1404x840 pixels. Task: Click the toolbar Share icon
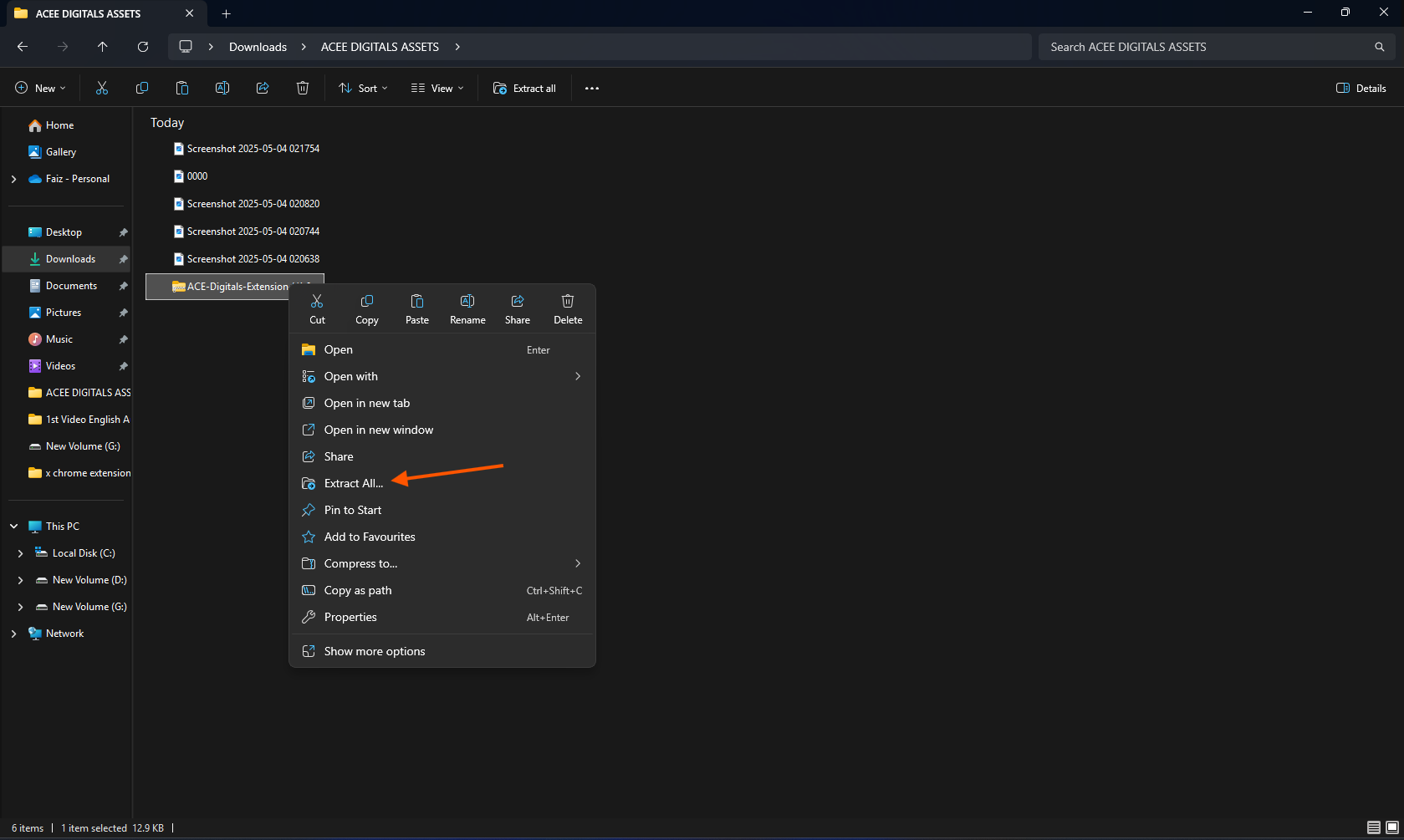[263, 89]
